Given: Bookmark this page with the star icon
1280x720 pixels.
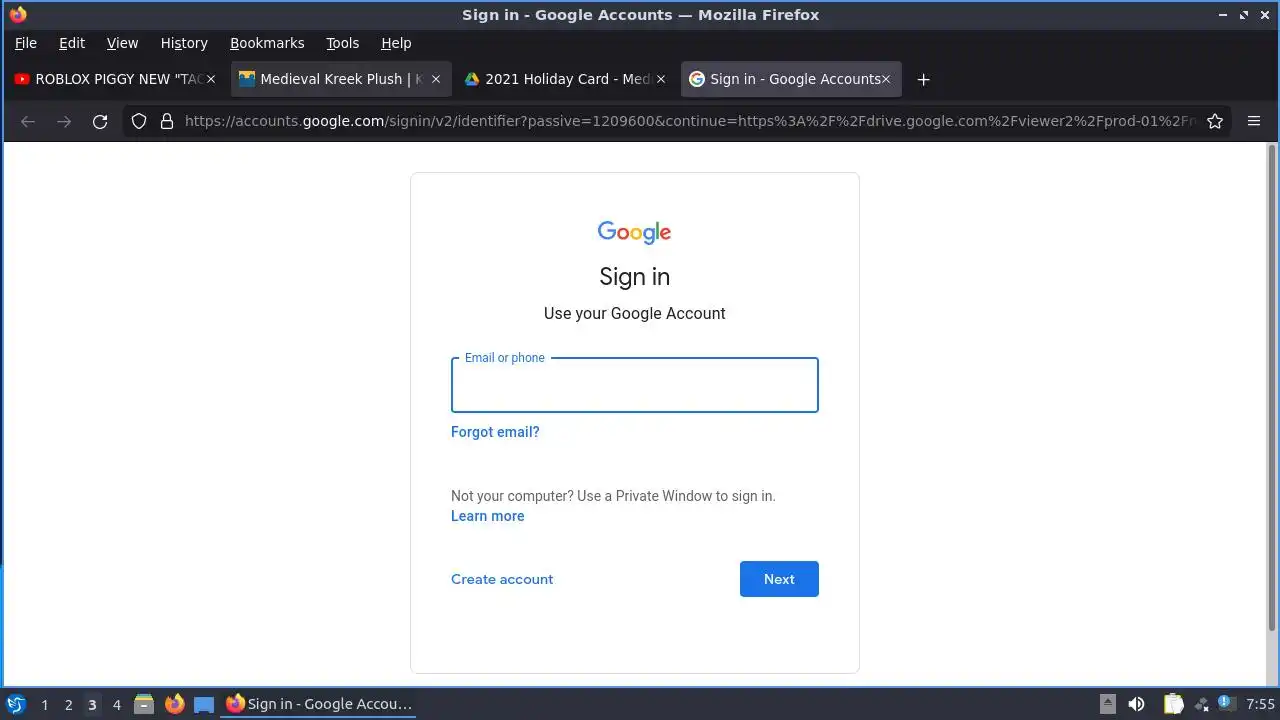Looking at the screenshot, I should tap(1215, 121).
